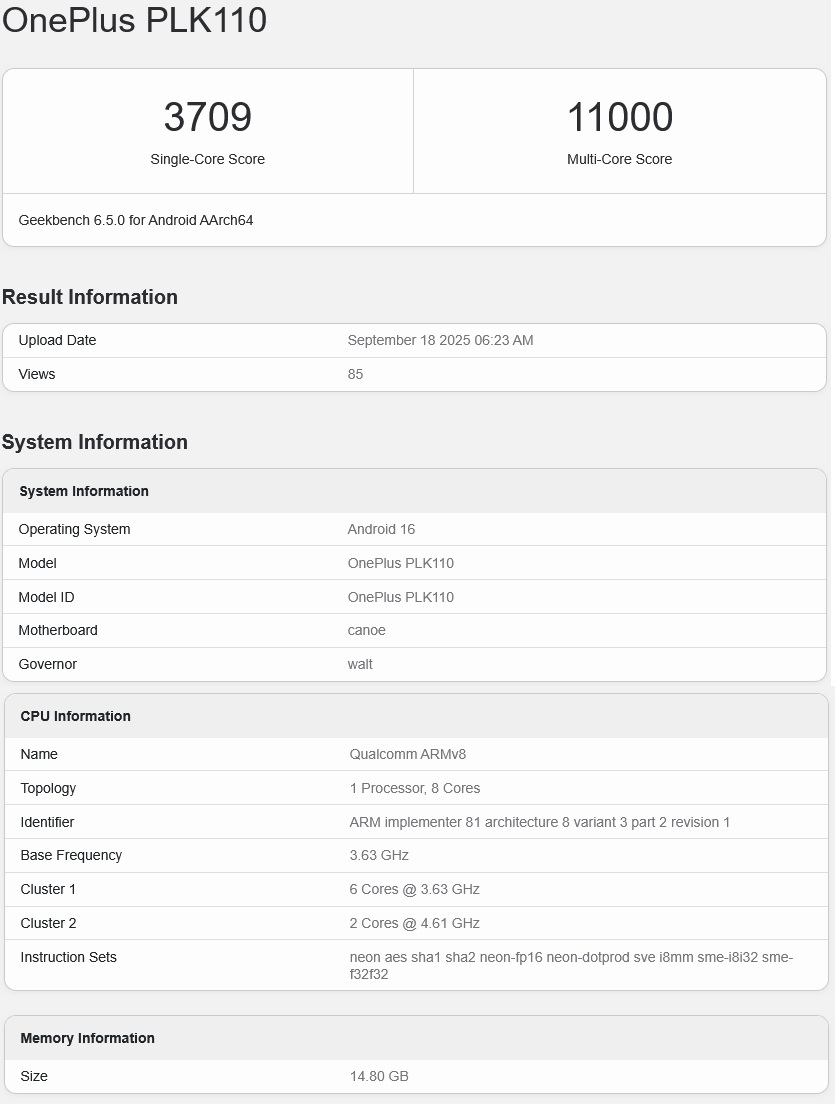Click the Model ID row label
Image resolution: width=837 pixels, height=1104 pixels.
coord(46,597)
